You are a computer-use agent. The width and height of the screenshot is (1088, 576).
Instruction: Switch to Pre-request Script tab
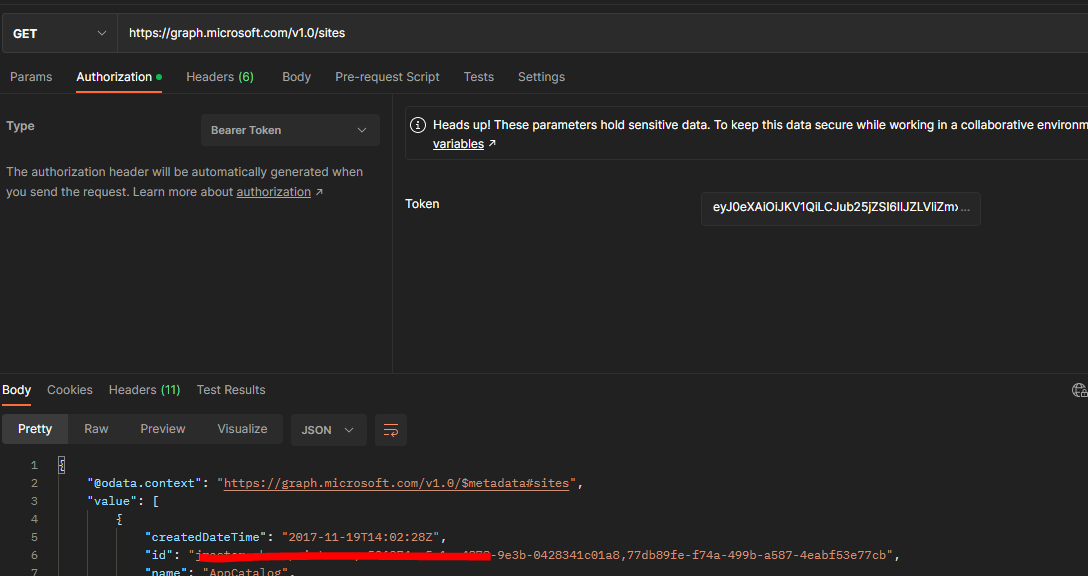(387, 77)
